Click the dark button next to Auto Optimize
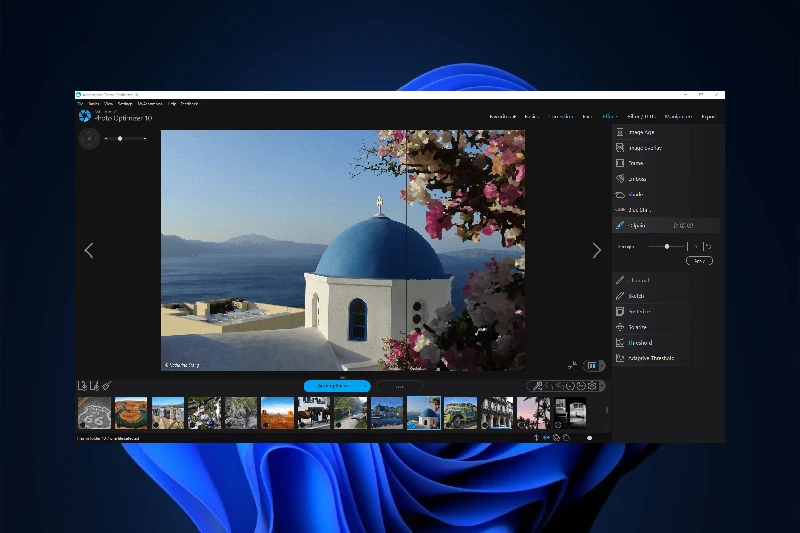The height and width of the screenshot is (533, 800). 399,386
